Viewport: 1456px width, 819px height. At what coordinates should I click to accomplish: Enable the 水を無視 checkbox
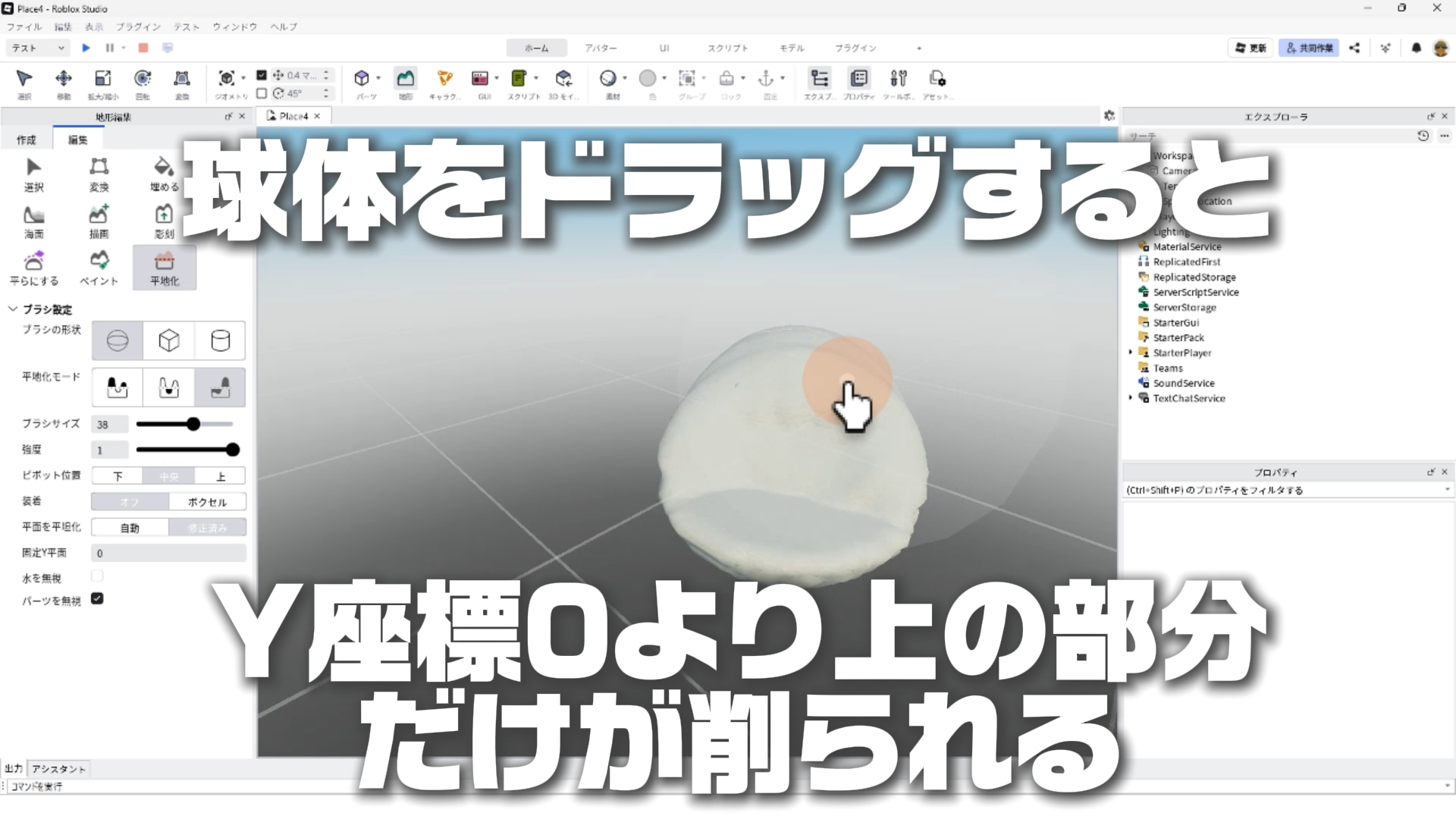[x=97, y=576]
